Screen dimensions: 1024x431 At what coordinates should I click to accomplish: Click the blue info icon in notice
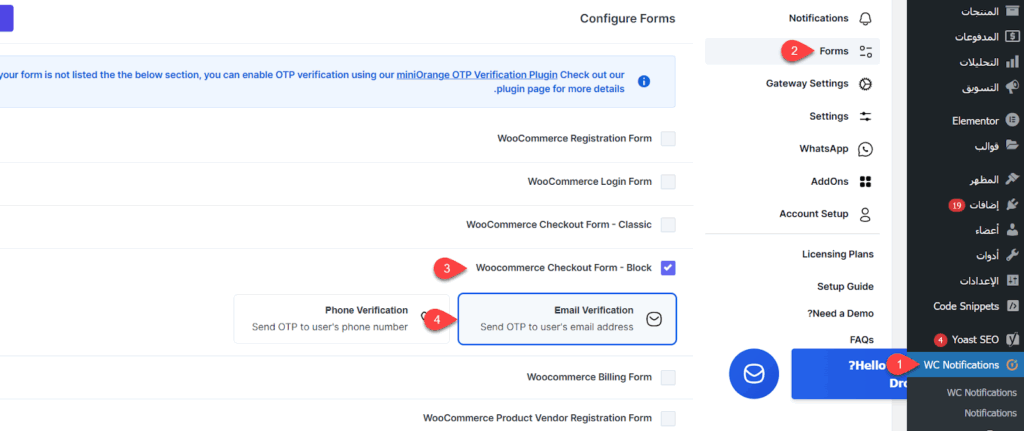(x=644, y=81)
